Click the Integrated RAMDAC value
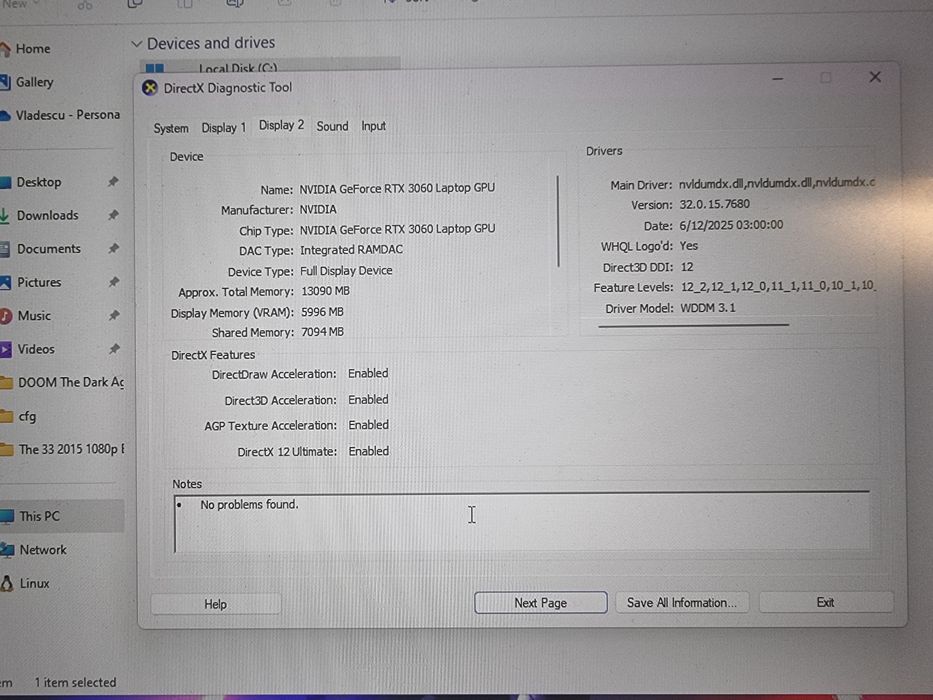 [x=352, y=250]
